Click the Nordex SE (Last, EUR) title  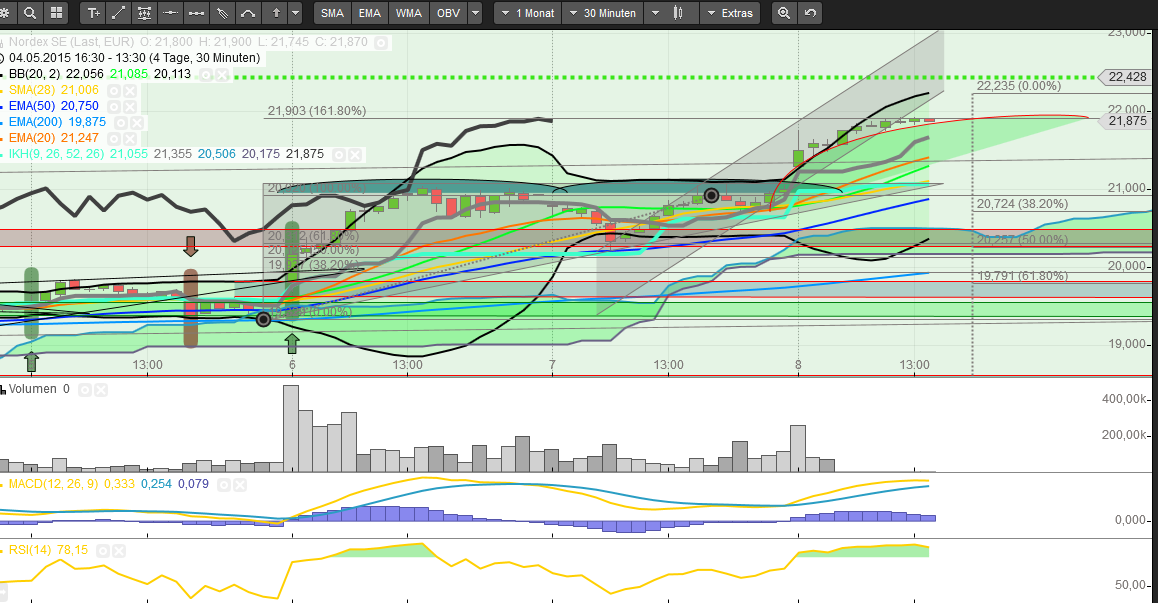click(72, 42)
